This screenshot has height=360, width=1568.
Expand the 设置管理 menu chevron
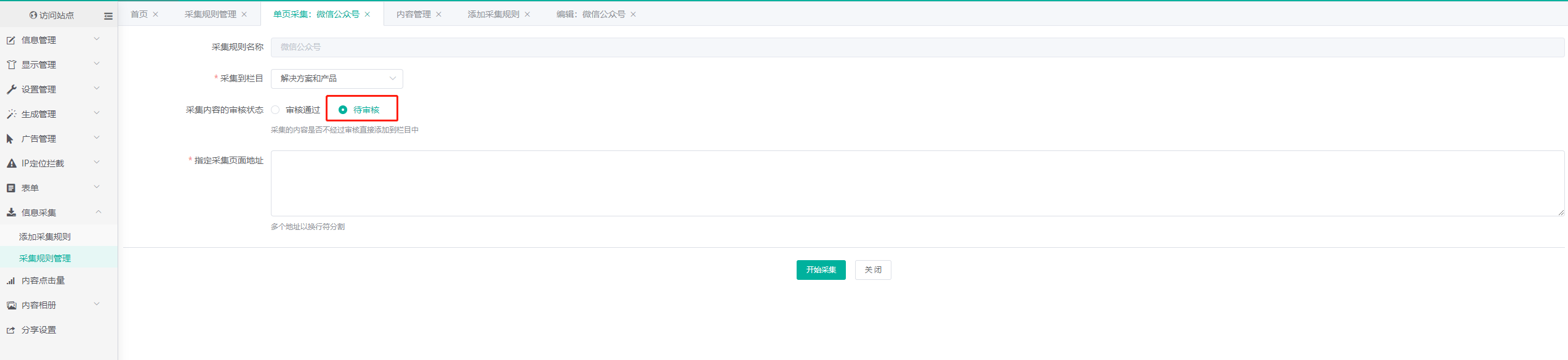97,89
